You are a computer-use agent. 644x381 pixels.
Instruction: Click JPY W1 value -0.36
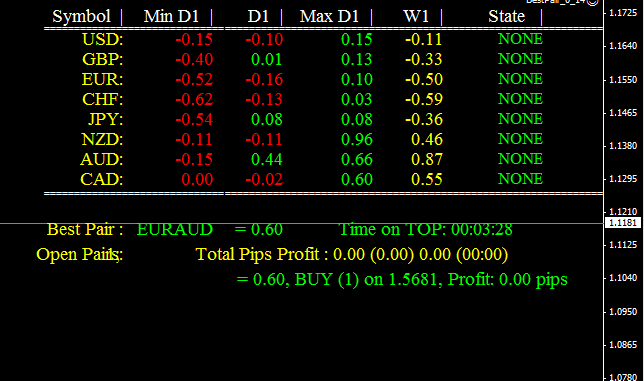(424, 119)
